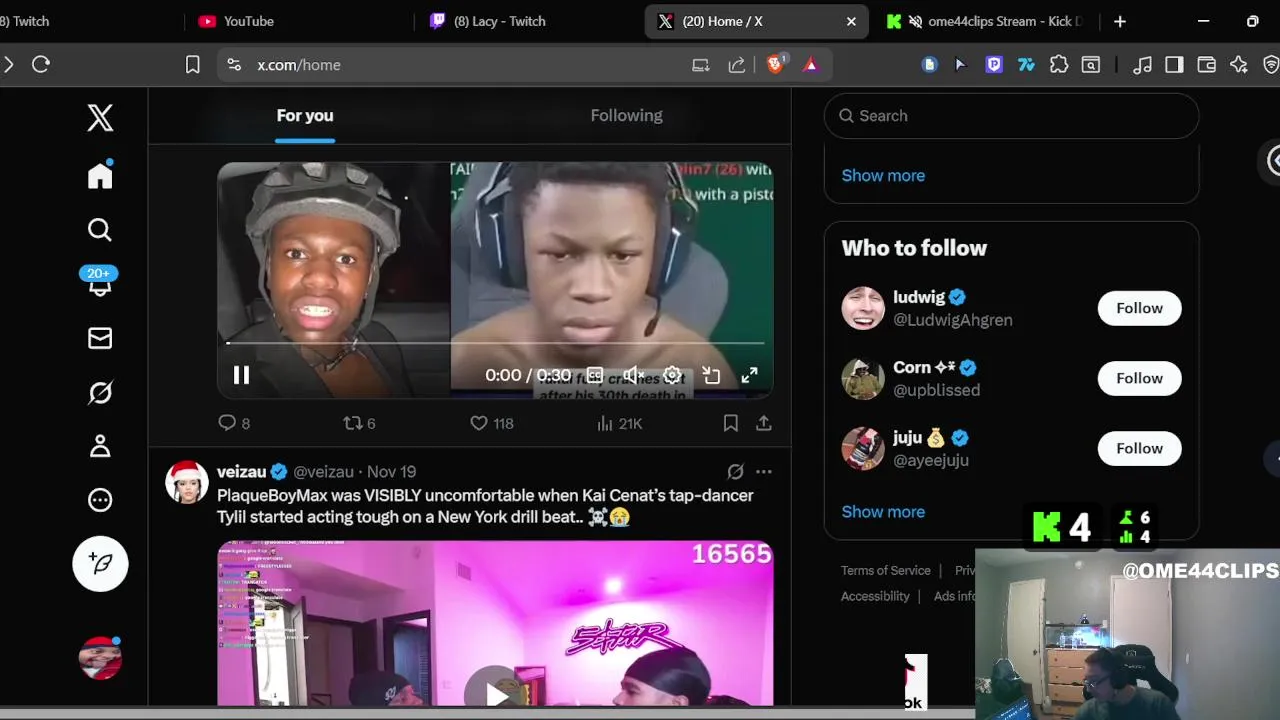Click Show more above Who to follow
The image size is (1280, 720).
[883, 175]
